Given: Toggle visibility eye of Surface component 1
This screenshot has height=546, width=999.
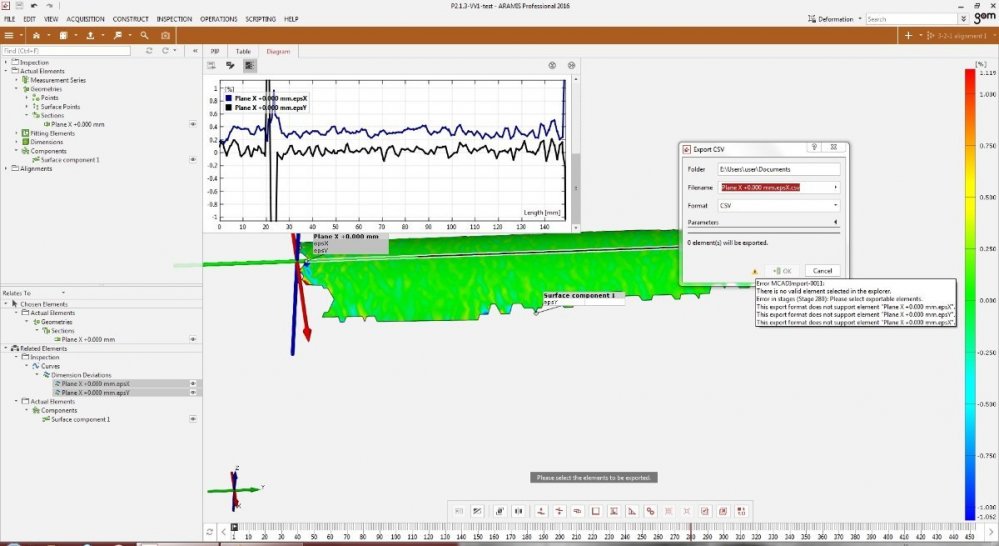Looking at the screenshot, I should tap(192, 159).
